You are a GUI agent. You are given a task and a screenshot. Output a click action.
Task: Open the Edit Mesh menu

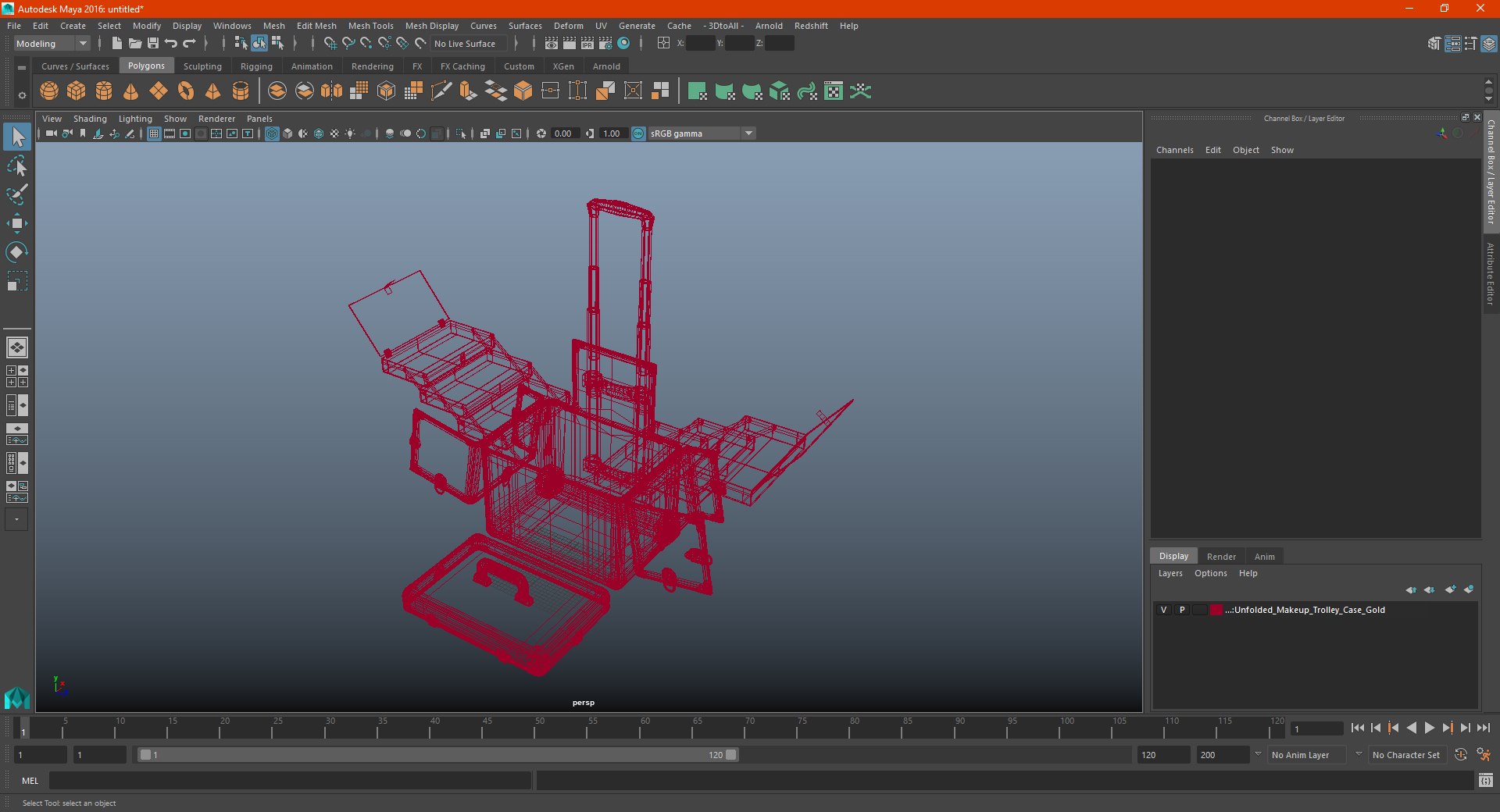click(x=316, y=26)
